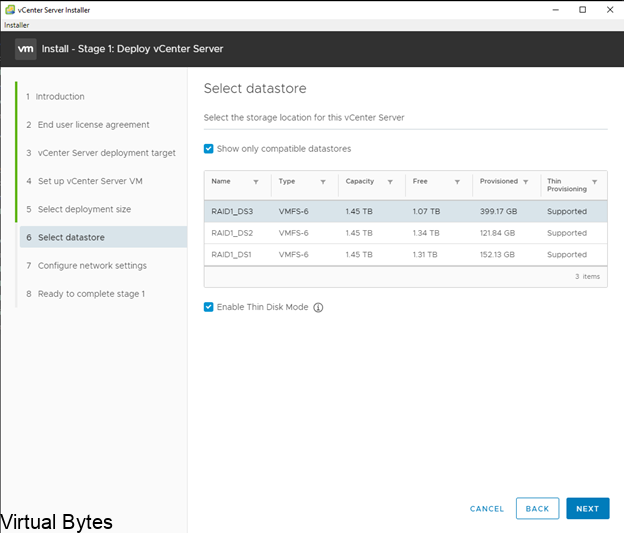Go to step 1 Introduction
The width and height of the screenshot is (624, 533).
(55, 96)
